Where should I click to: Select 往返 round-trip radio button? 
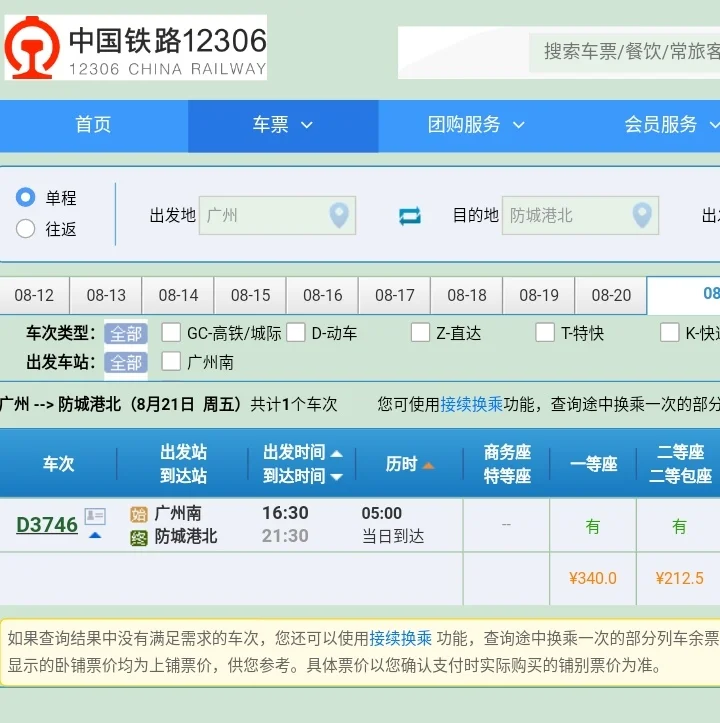point(25,228)
